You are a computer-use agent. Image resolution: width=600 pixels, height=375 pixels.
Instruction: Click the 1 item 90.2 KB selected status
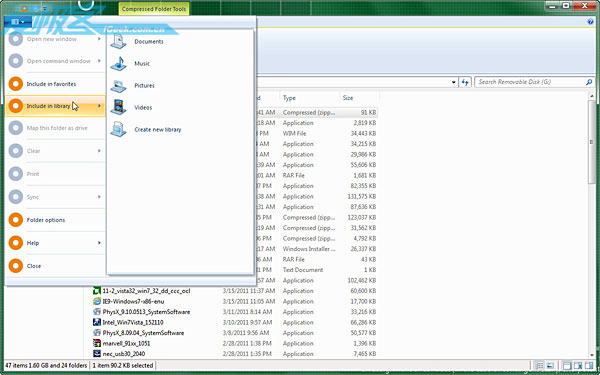(122, 365)
